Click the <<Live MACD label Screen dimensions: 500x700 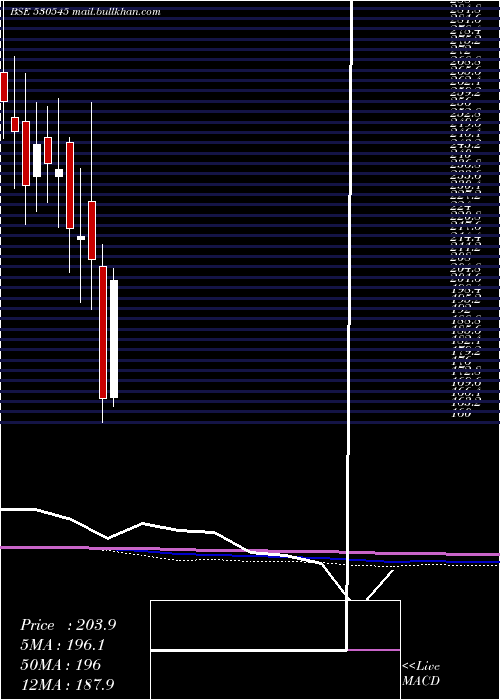(x=421, y=674)
